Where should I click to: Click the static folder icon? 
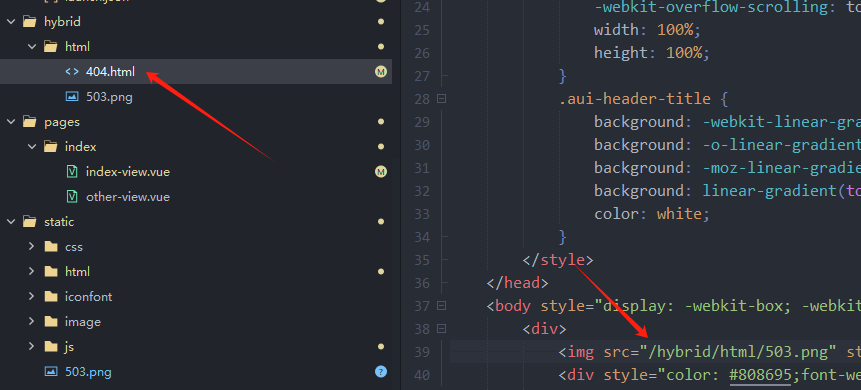(30, 222)
